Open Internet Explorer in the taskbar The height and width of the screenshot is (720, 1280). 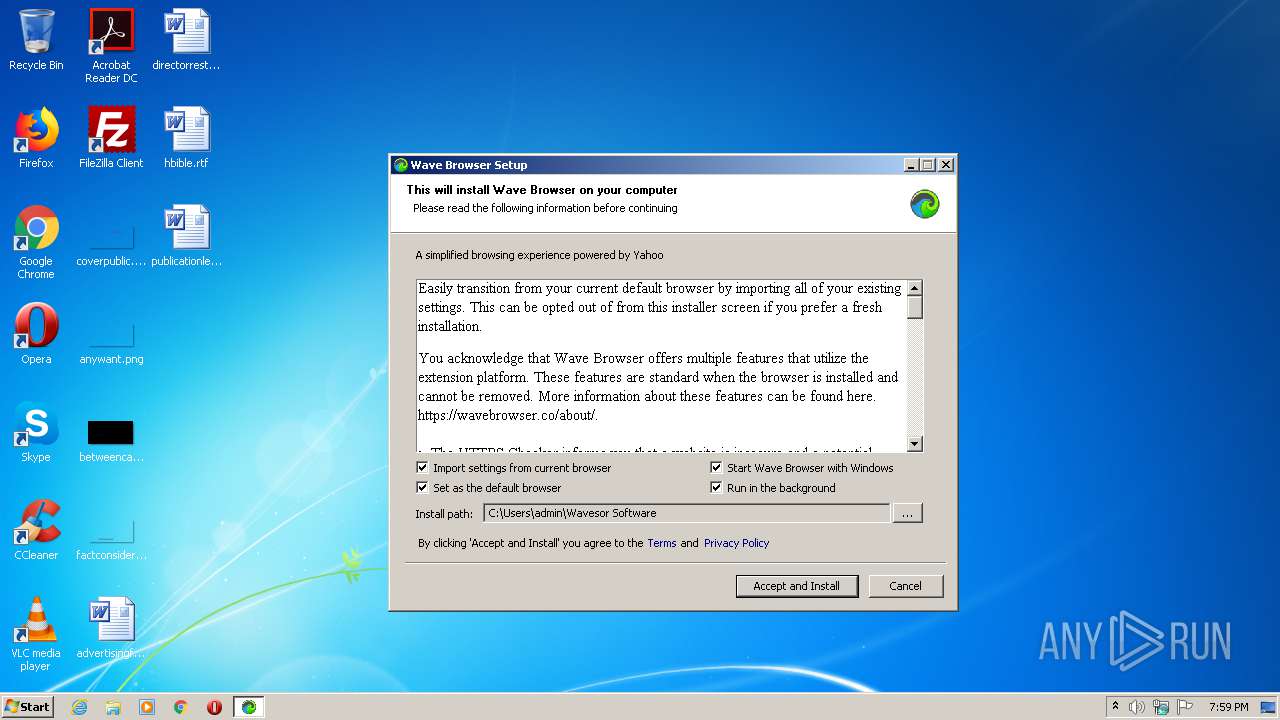pos(79,707)
